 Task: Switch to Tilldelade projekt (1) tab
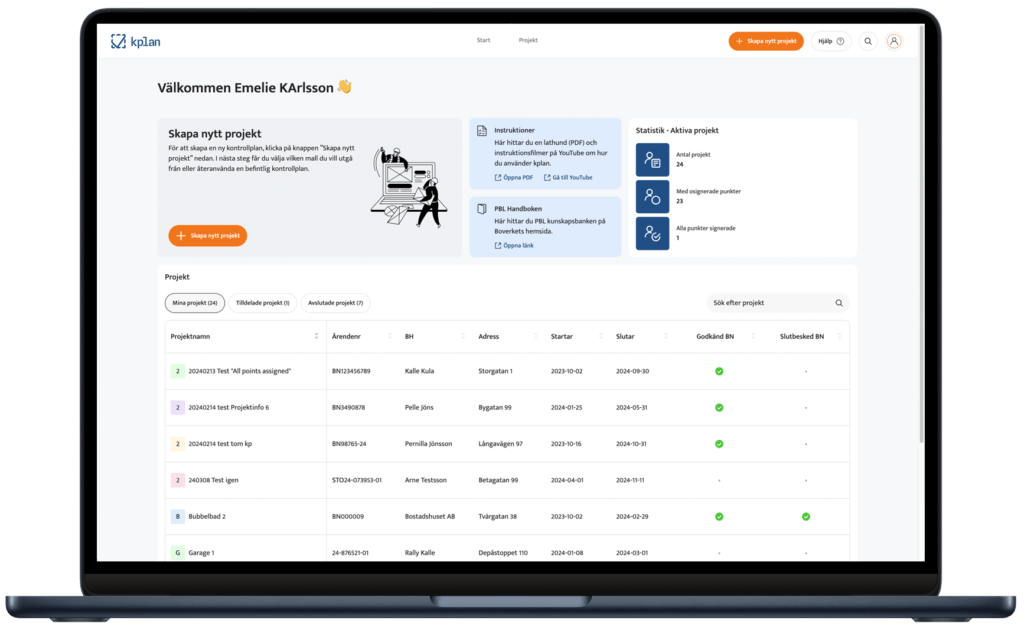pyautogui.click(x=262, y=303)
